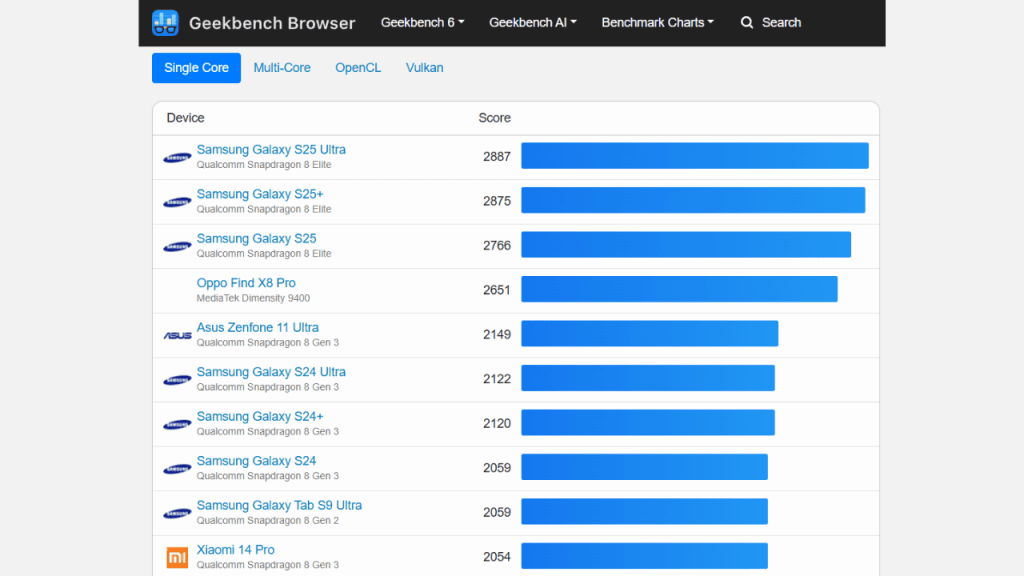Click Samsung logo beside Galaxy S24+
Screen dimensions: 1024x576
pyautogui.click(x=177, y=424)
